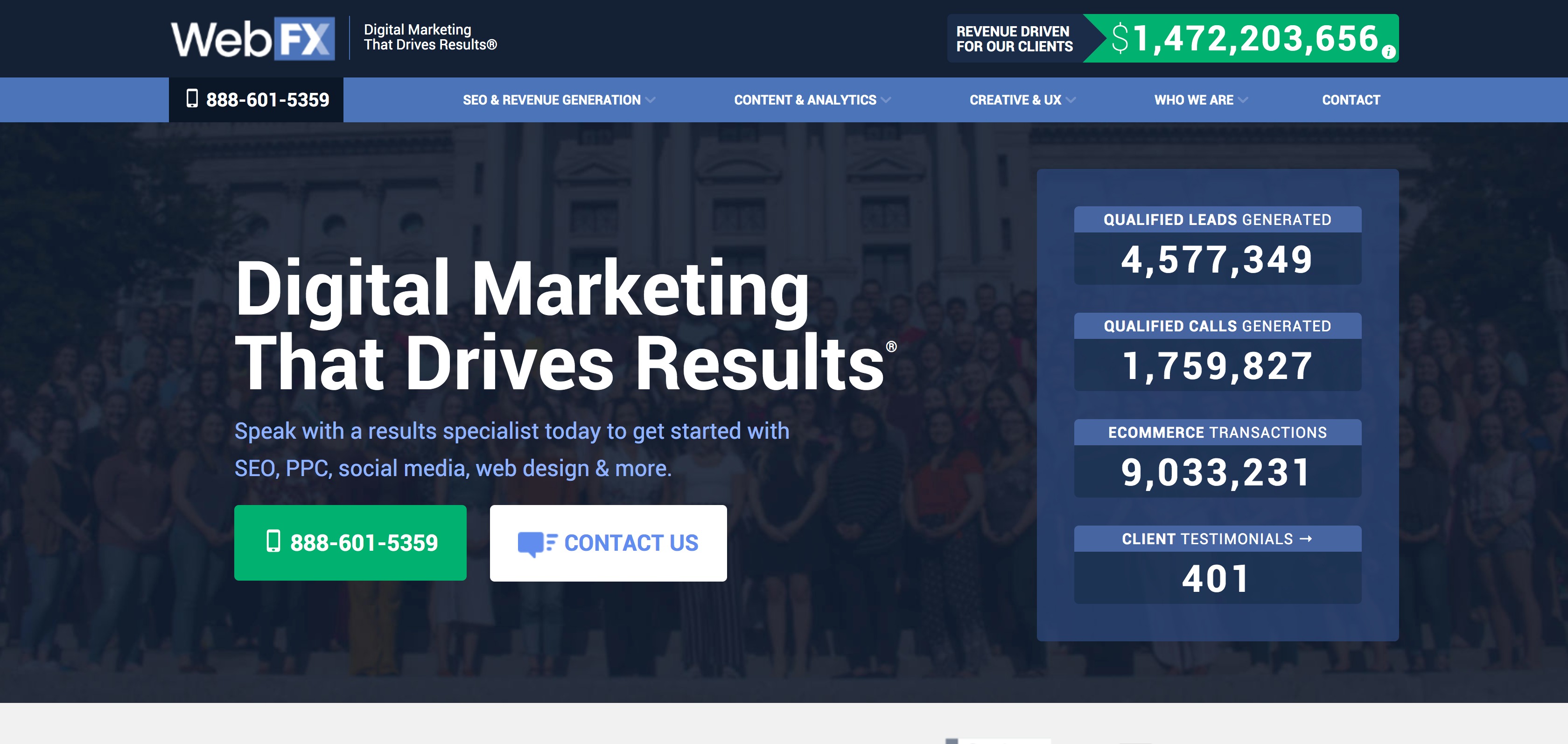The height and width of the screenshot is (744, 1568).
Task: Click the WebFX logo
Action: click(252, 38)
